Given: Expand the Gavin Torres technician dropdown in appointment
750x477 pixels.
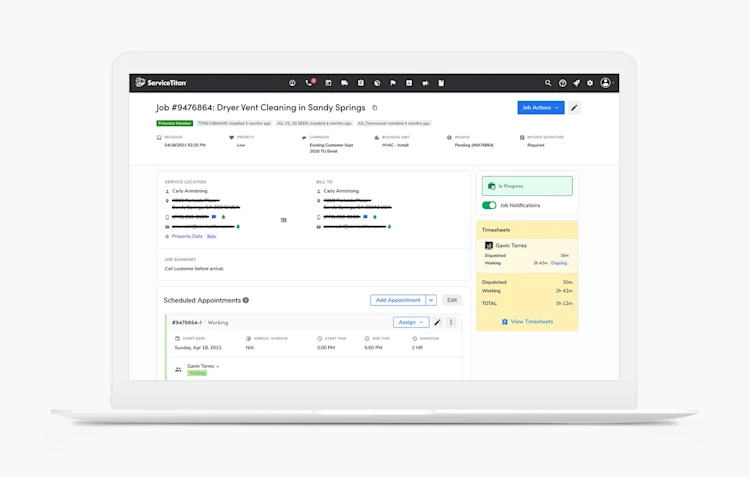Looking at the screenshot, I should [203, 366].
